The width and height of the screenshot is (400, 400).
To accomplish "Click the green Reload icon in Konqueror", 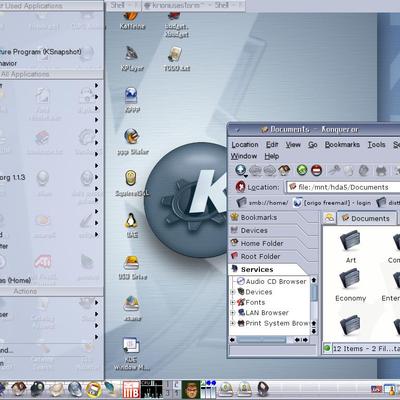I will point(302,170).
